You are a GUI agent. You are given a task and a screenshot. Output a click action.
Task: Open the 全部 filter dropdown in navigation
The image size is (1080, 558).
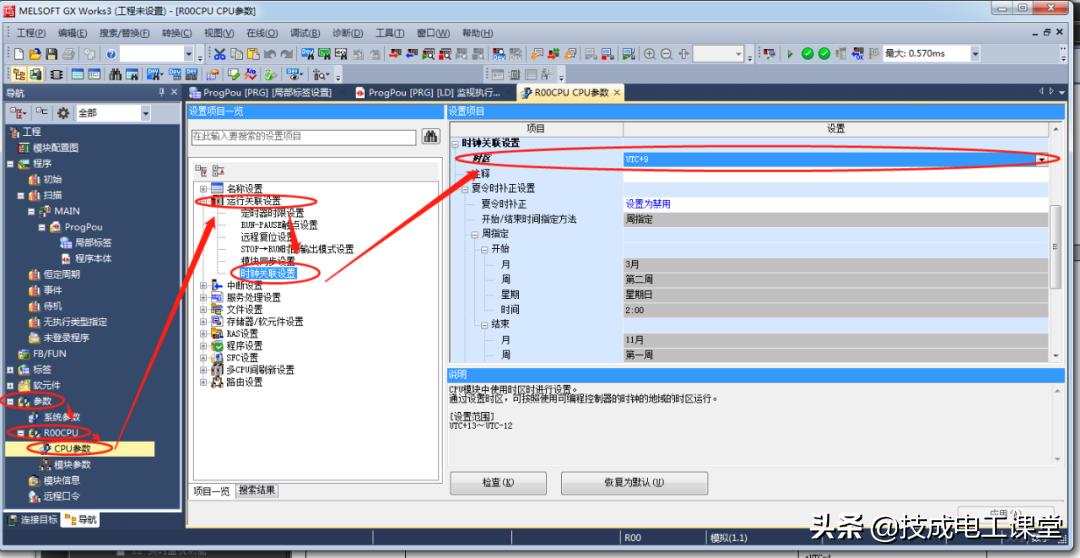tap(145, 113)
